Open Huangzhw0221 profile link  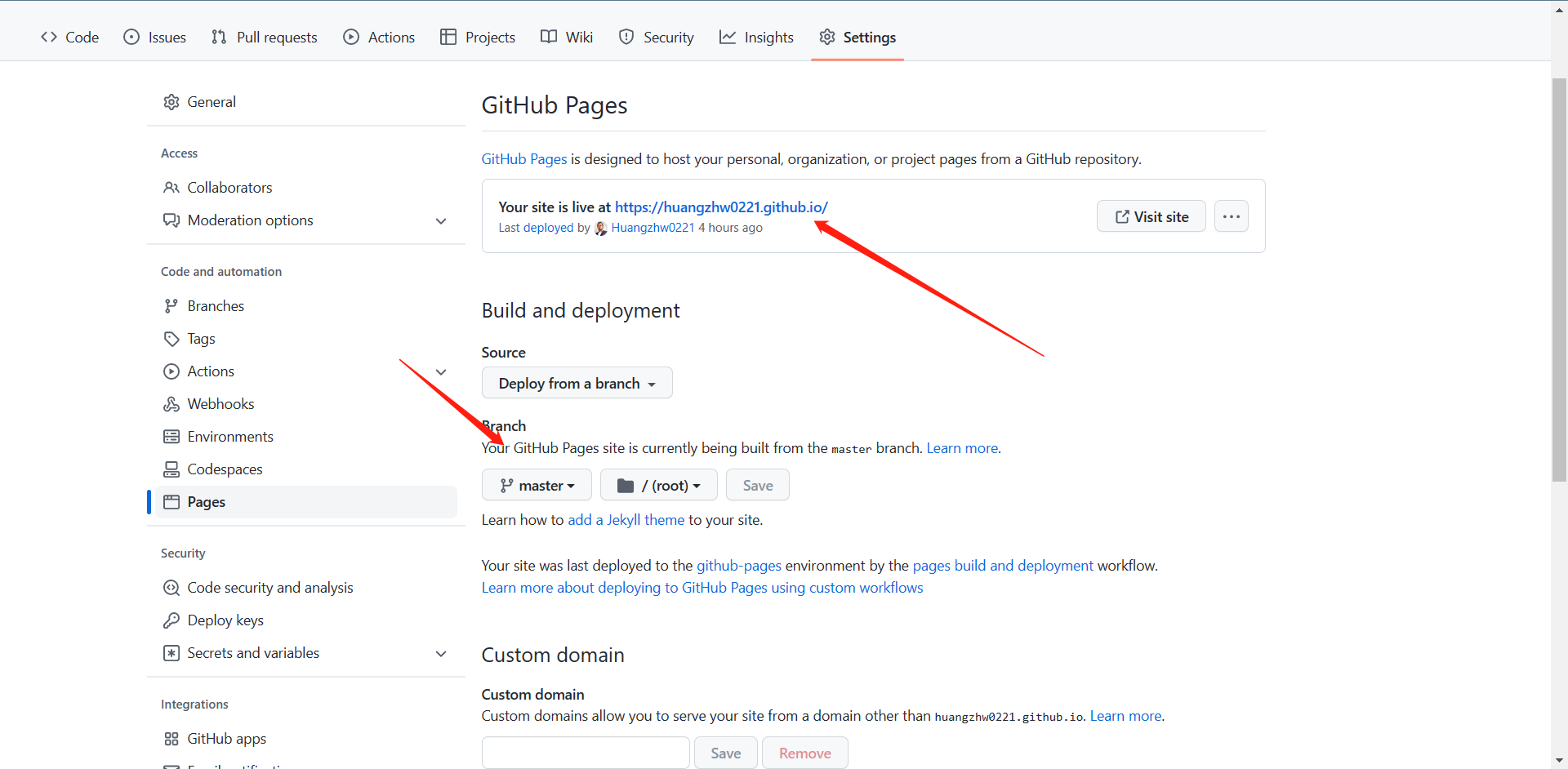point(653,228)
